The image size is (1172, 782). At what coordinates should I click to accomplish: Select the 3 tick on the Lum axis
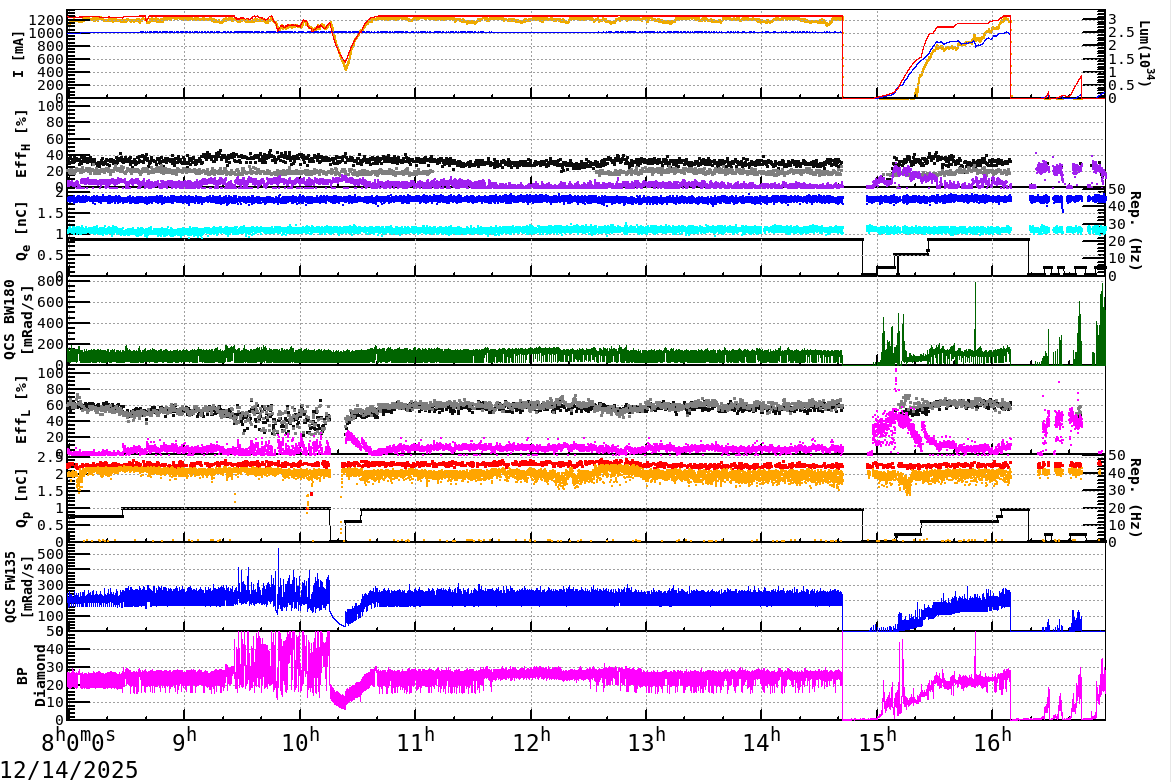coord(1113,19)
